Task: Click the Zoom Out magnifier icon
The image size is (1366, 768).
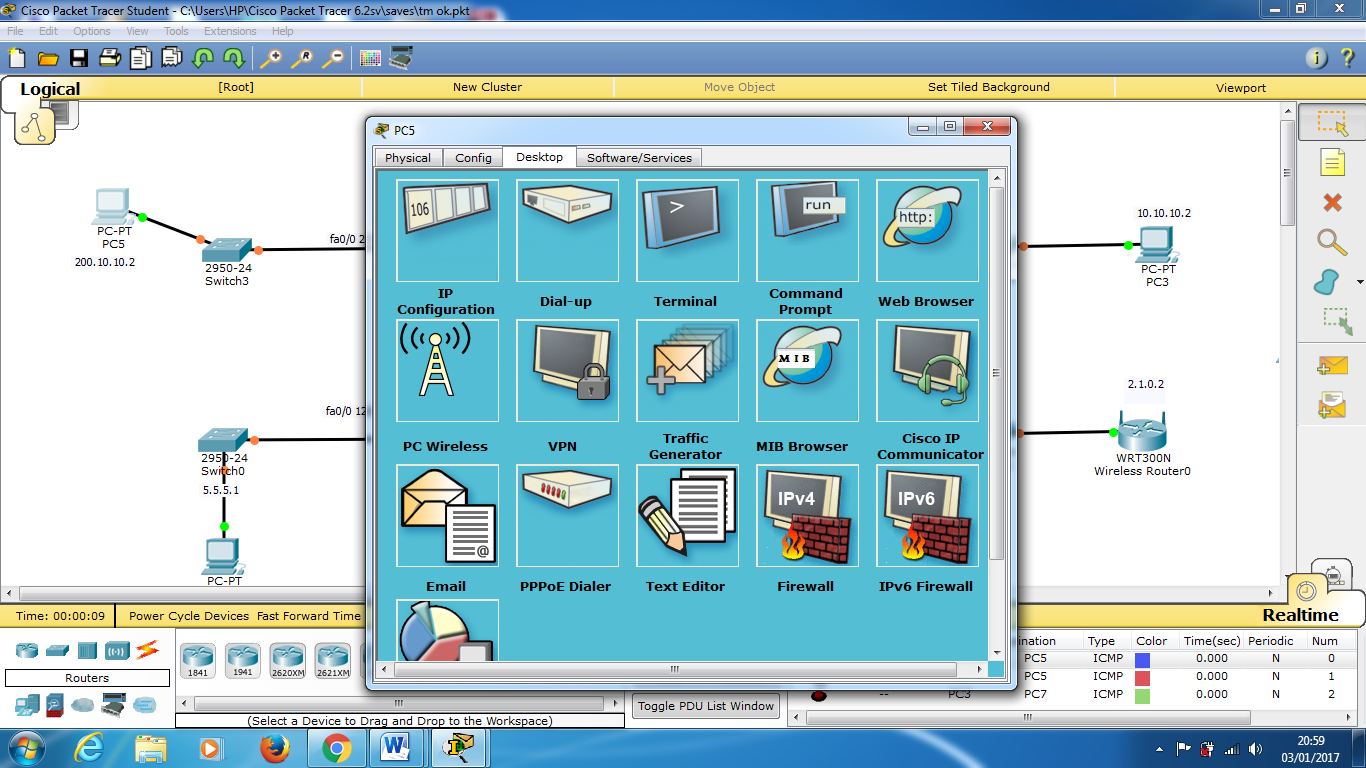Action: click(x=333, y=58)
